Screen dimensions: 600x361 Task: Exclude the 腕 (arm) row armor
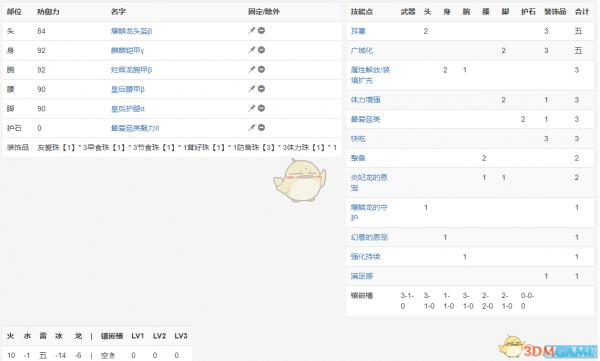[261, 69]
